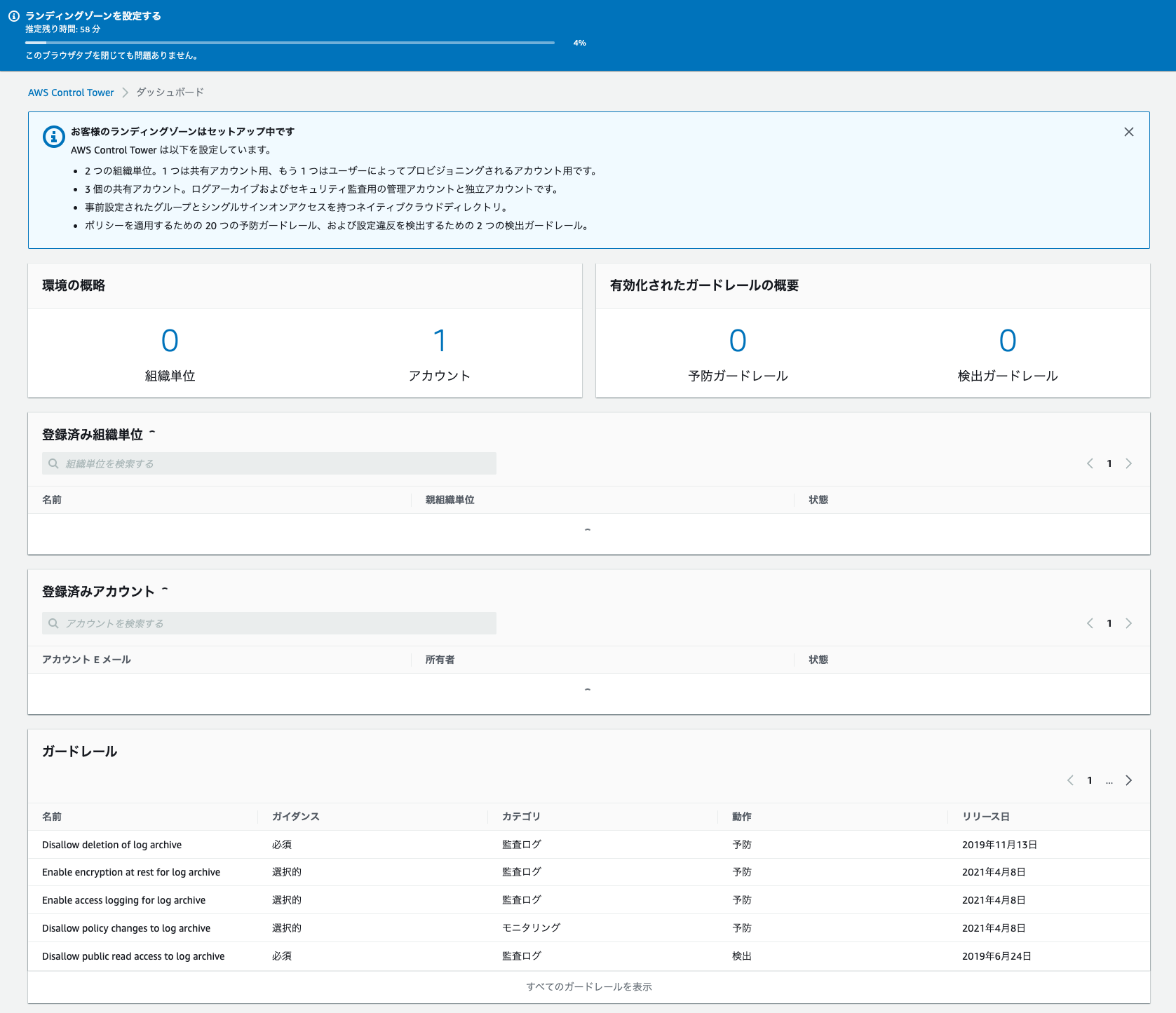Click the モニタリング category cell
Image resolution: width=1176 pixels, height=1013 pixels.
click(x=532, y=927)
